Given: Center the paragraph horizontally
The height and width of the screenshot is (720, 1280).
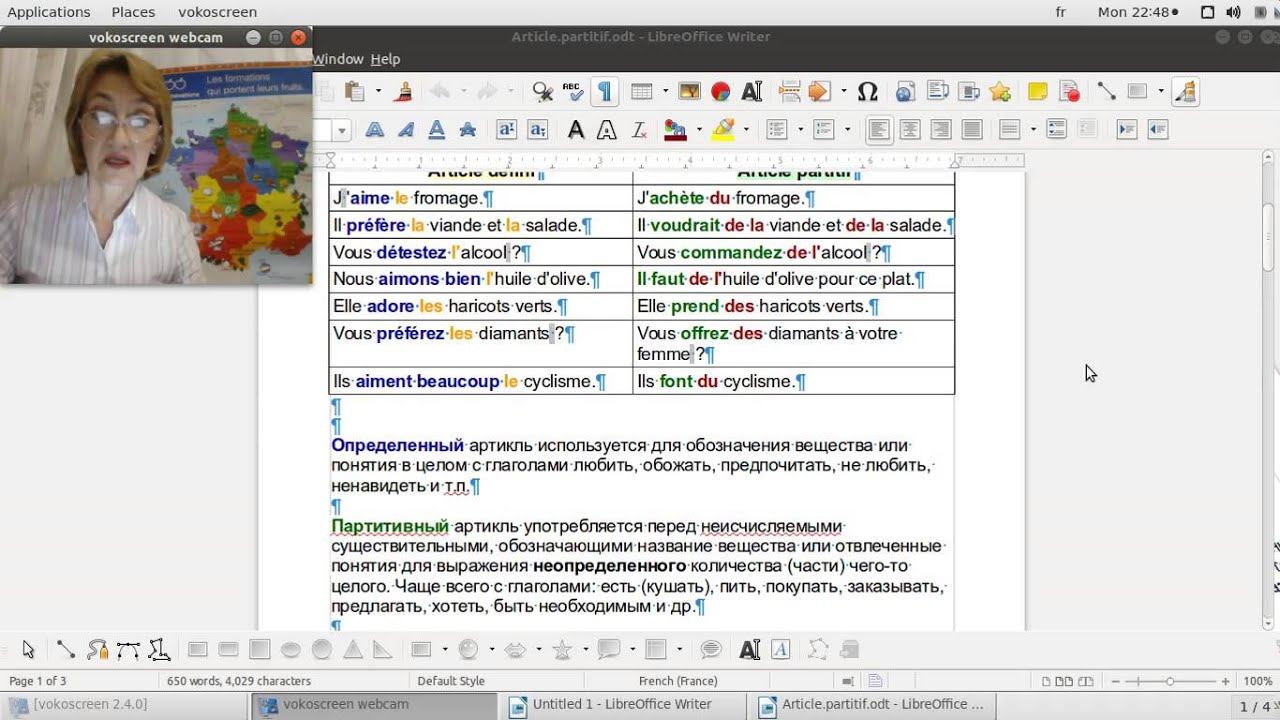Looking at the screenshot, I should 910,129.
